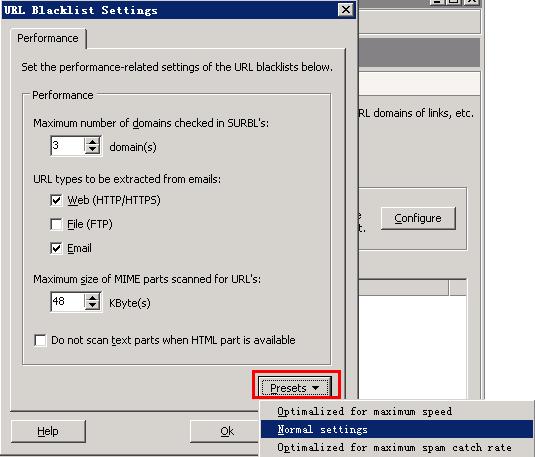Viewport: 535px width, 457px height.
Task: Switch to the Performance tab
Action: pyautogui.click(x=48, y=38)
